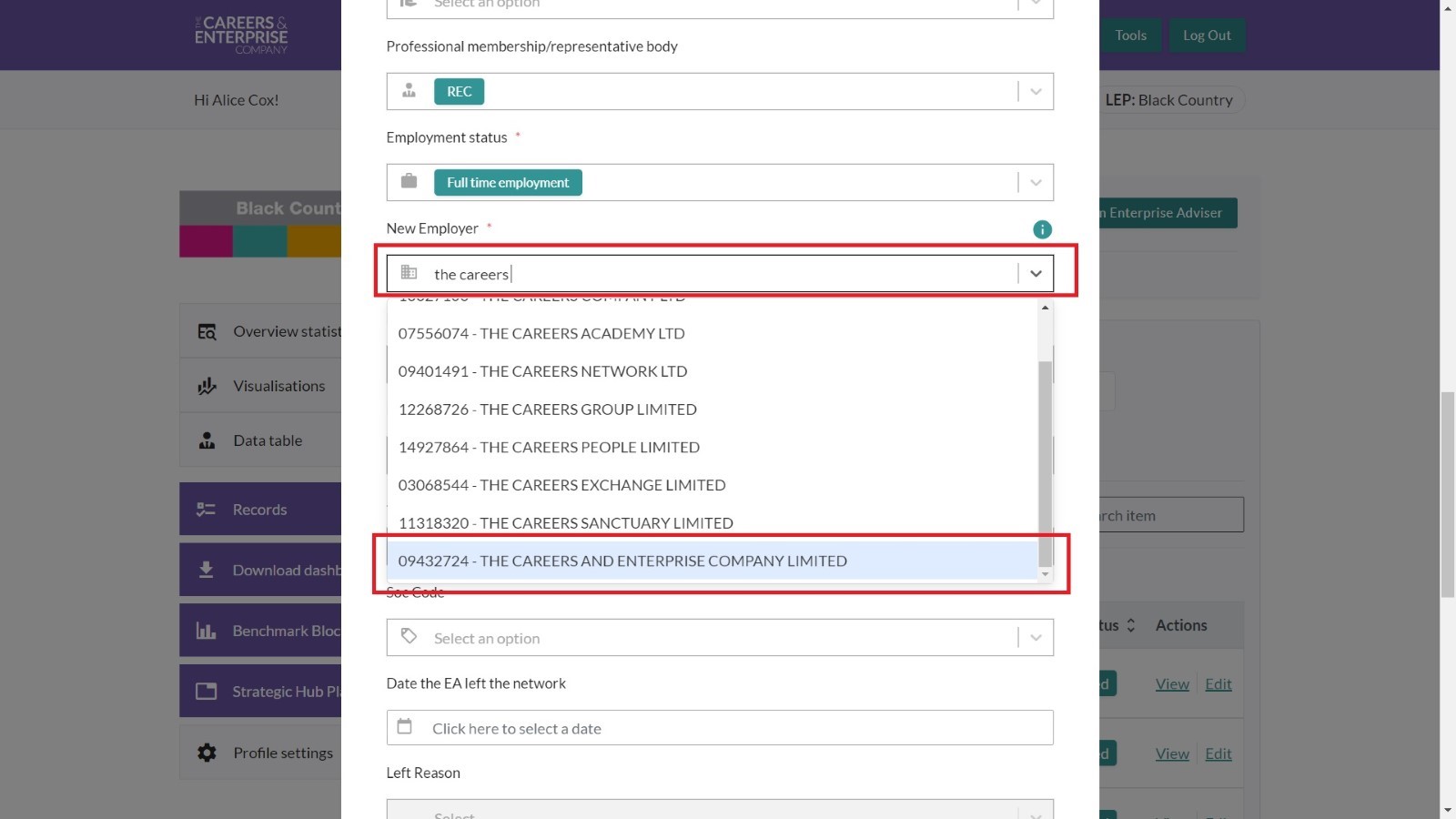Click the Tools button in header
This screenshot has height=819, width=1456.
1130,35
